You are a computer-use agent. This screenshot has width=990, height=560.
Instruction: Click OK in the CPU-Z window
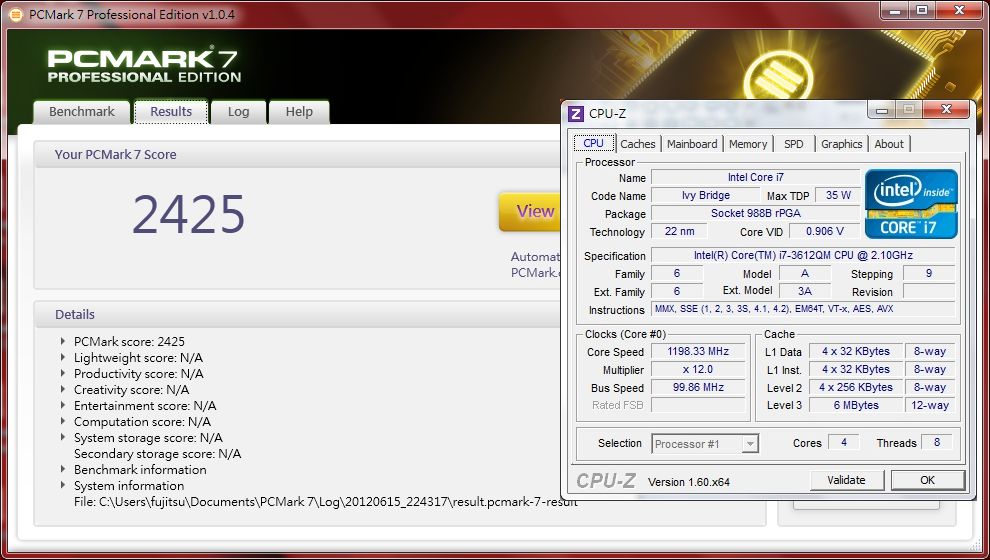(x=927, y=480)
